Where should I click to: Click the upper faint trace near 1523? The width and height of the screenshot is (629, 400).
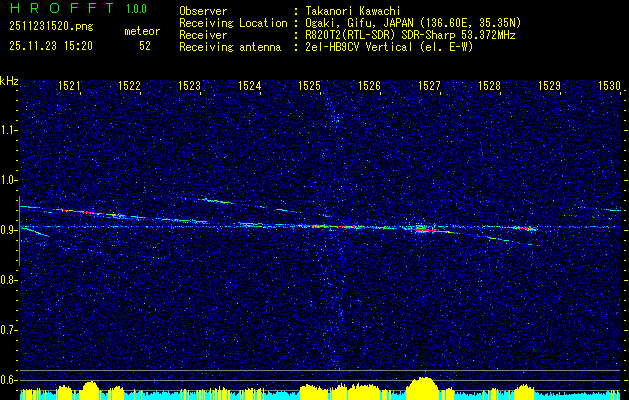pyautogui.click(x=217, y=201)
